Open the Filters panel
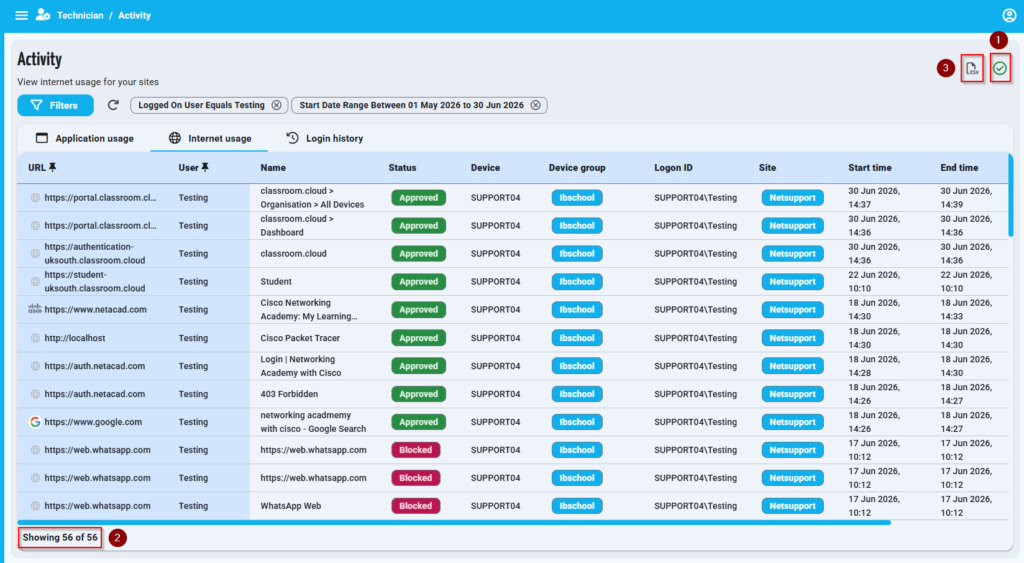The height and width of the screenshot is (563, 1024). (56, 105)
